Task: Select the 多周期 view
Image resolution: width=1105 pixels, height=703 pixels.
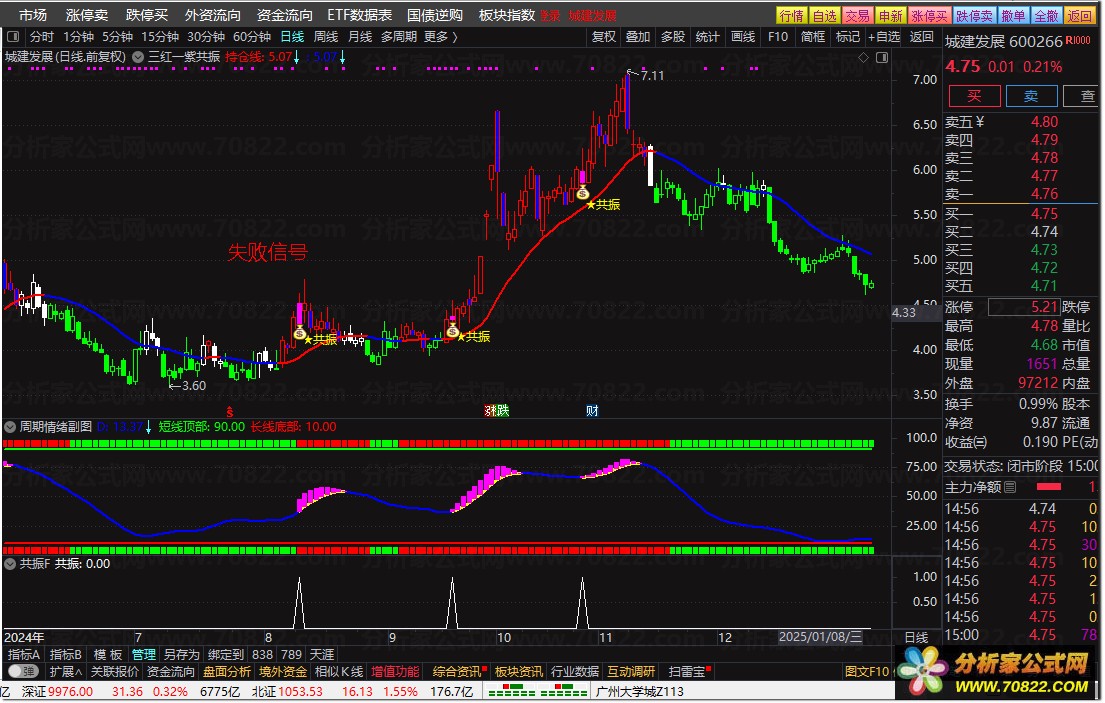Action: point(399,37)
